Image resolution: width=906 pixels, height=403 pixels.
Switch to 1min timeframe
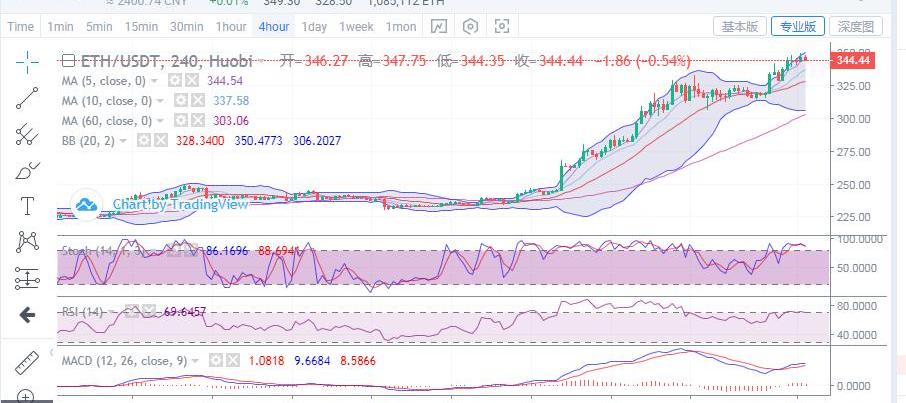pos(60,27)
